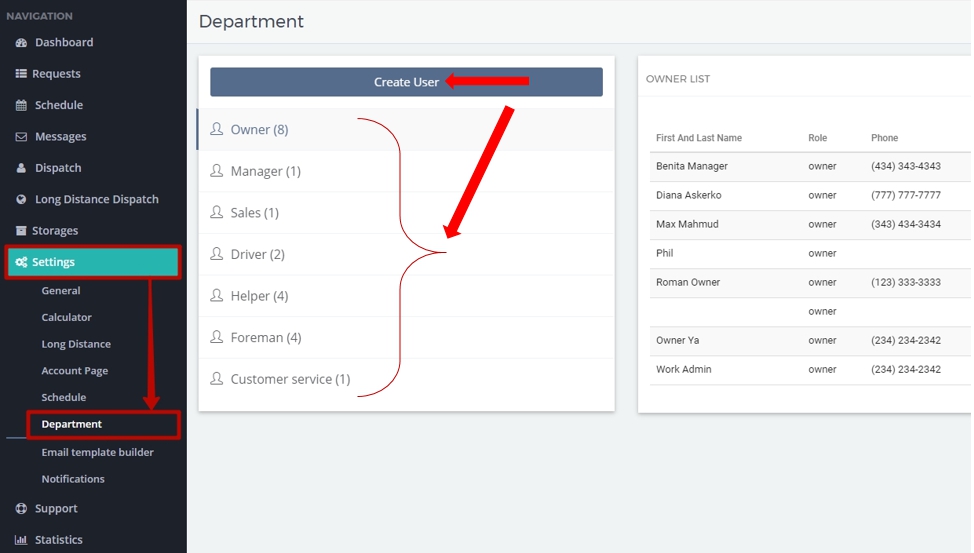The image size is (974, 553).
Task: Click the Schedule calendar icon in the main navigation
Action: click(x=21, y=105)
